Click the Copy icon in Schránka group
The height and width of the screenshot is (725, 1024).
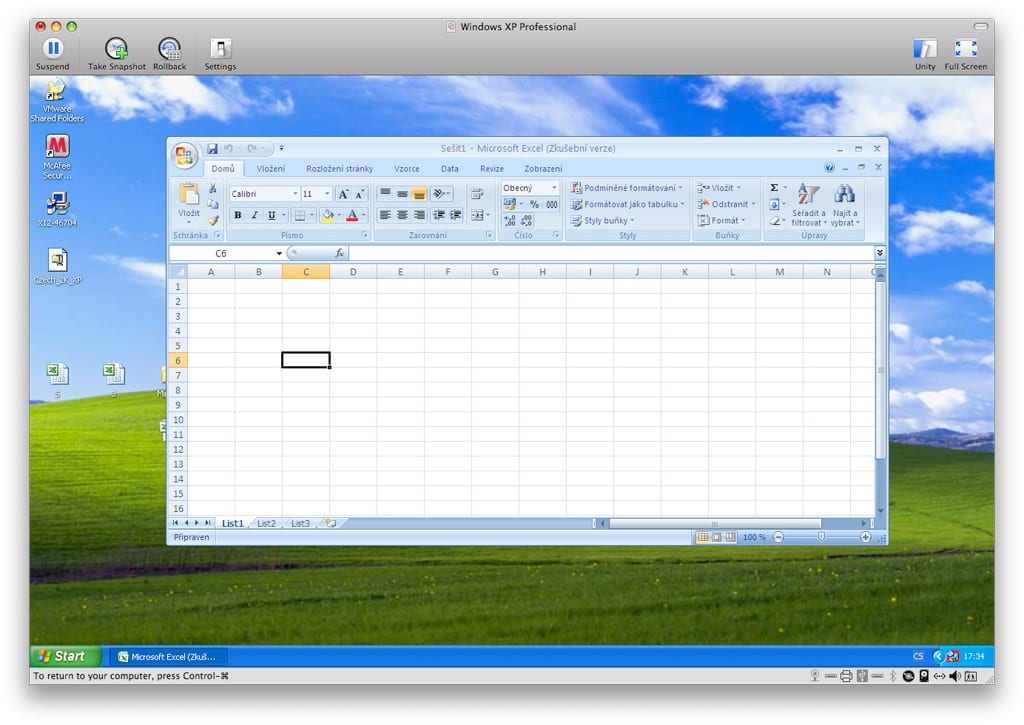[x=213, y=204]
